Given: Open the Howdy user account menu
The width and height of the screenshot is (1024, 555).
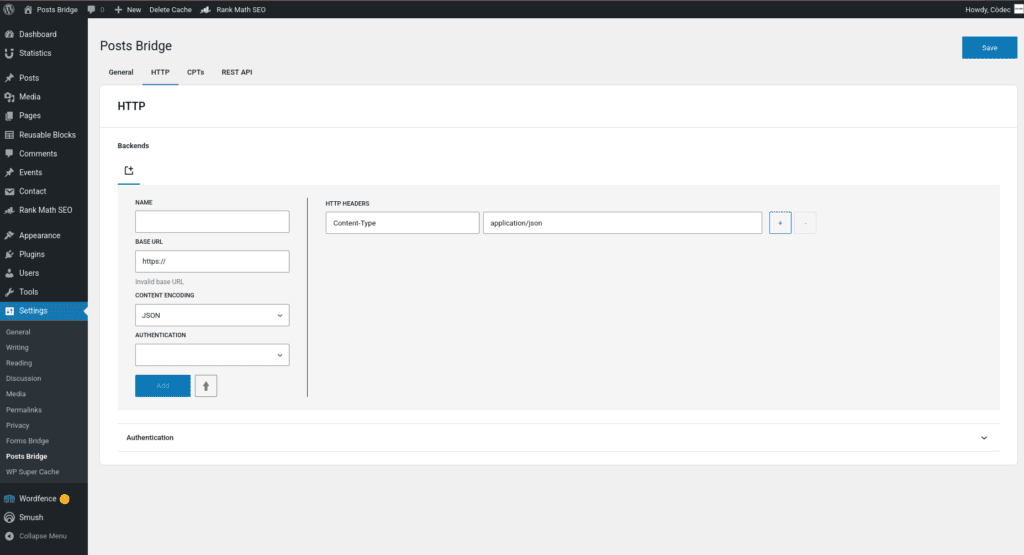Looking at the screenshot, I should coord(993,10).
